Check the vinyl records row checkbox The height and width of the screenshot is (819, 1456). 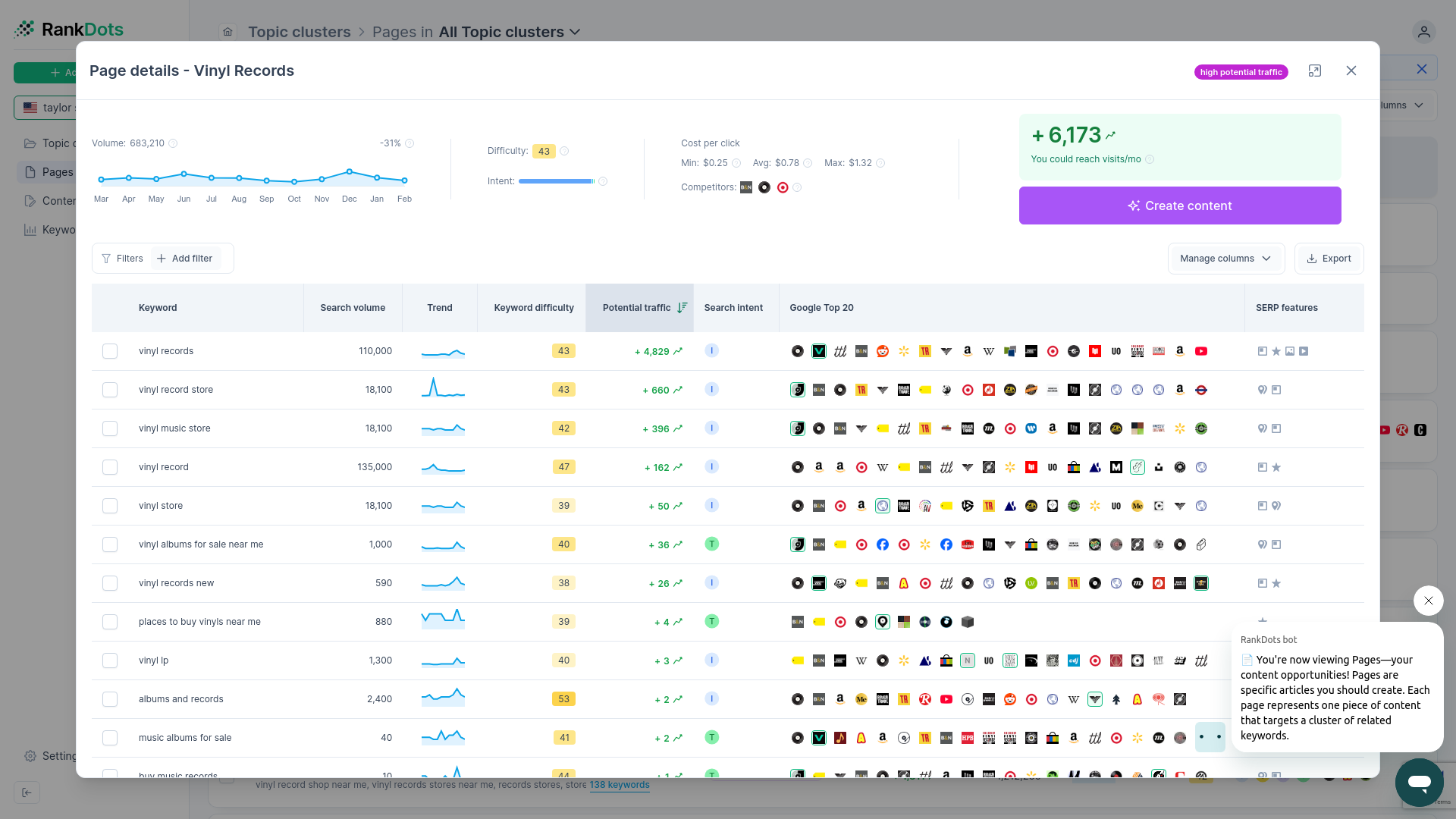click(110, 351)
